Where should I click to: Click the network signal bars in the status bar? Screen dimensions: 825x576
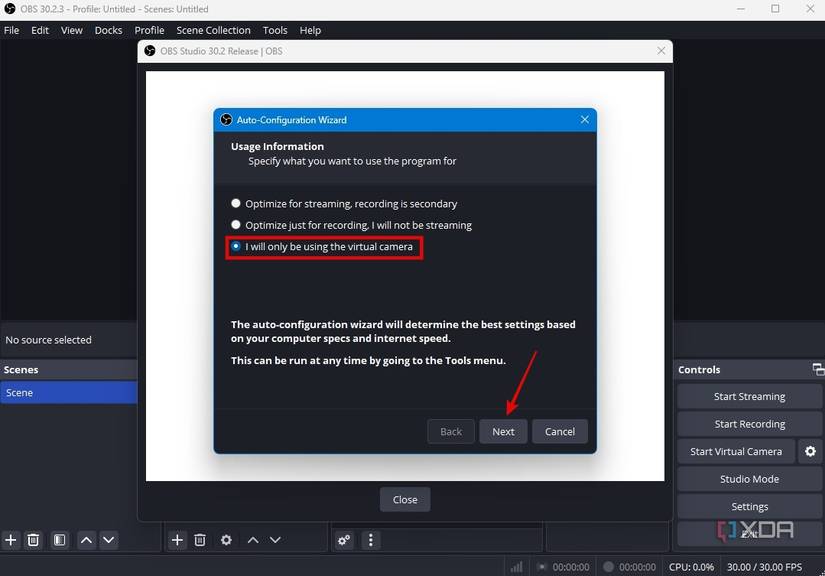(x=518, y=565)
